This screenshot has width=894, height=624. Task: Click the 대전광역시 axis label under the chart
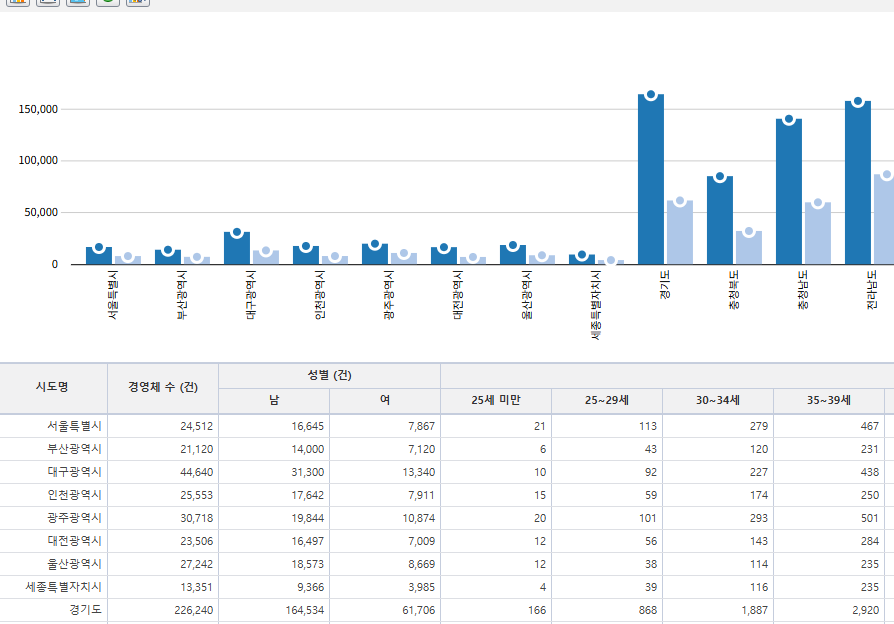457,295
